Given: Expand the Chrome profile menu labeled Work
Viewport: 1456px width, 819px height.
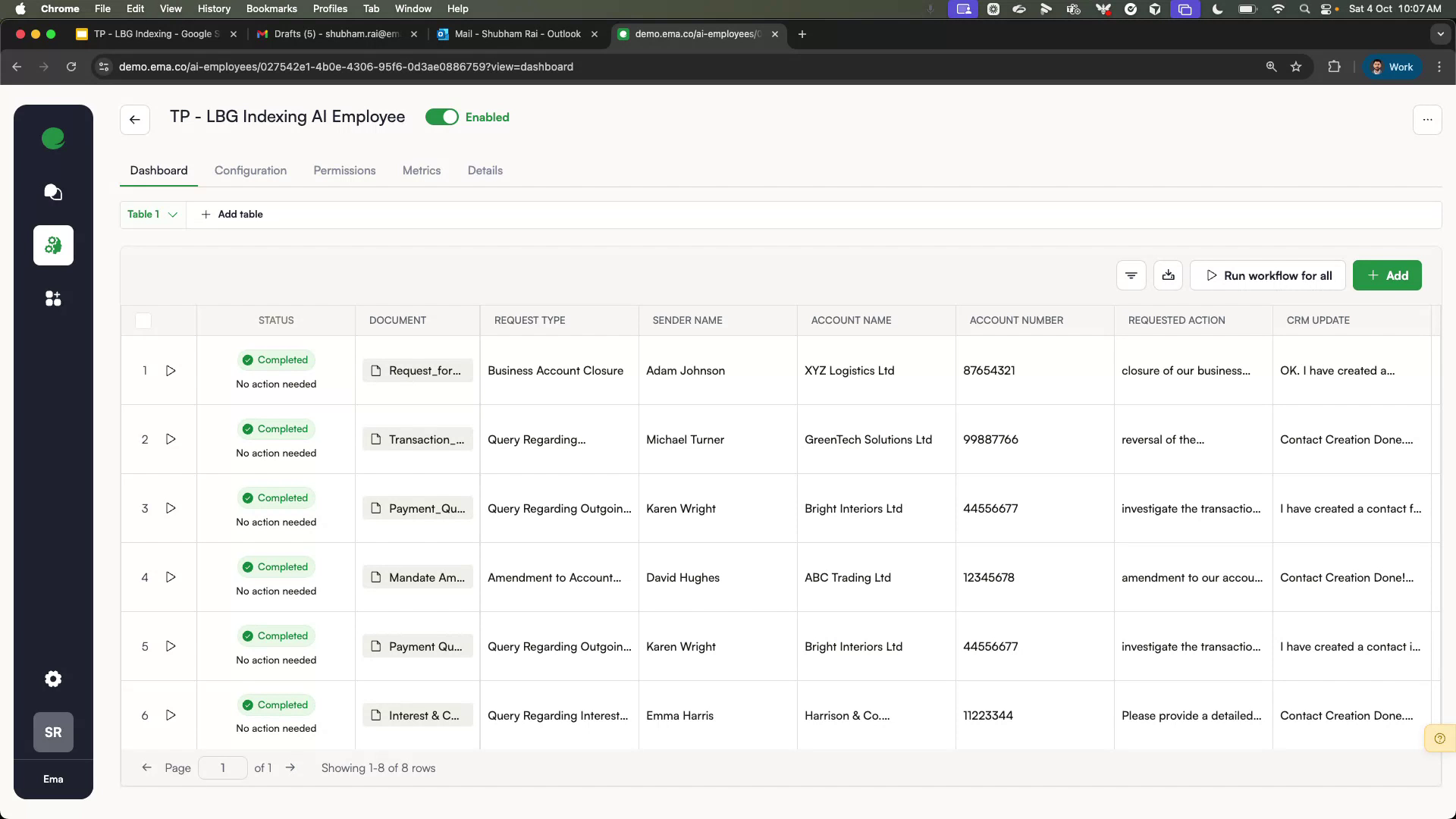Looking at the screenshot, I should coord(1392,67).
